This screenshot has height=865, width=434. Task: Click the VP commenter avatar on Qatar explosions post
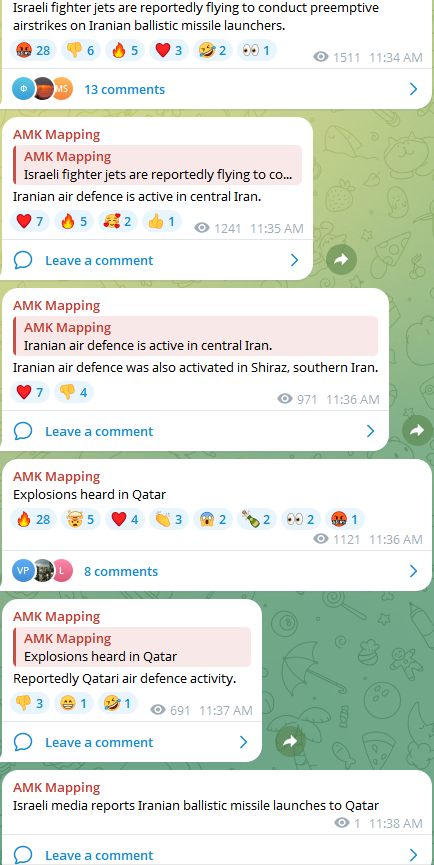coord(23,571)
